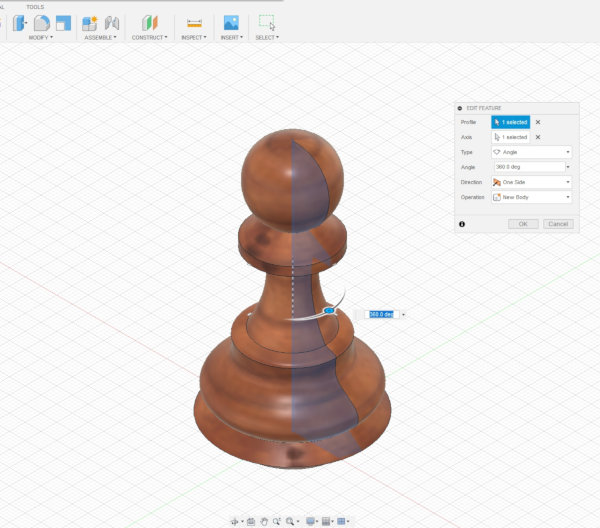
Task: Open the Modify menu
Action: pos(40,37)
